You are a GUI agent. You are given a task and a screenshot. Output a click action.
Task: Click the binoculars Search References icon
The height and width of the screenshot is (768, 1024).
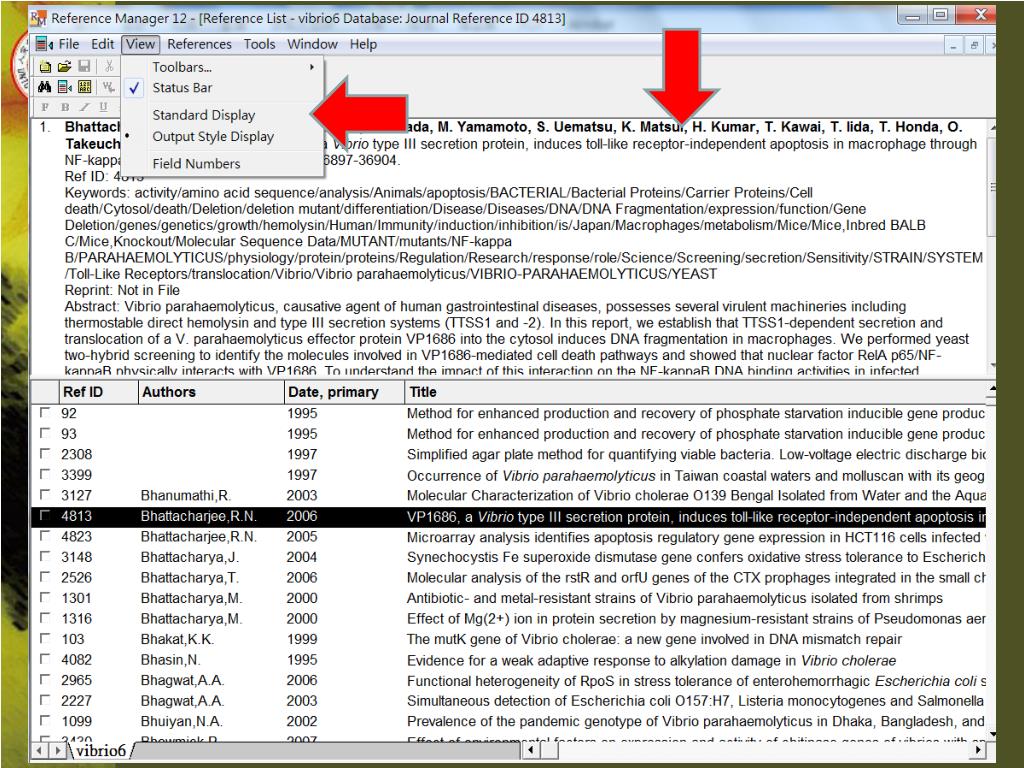tap(44, 87)
